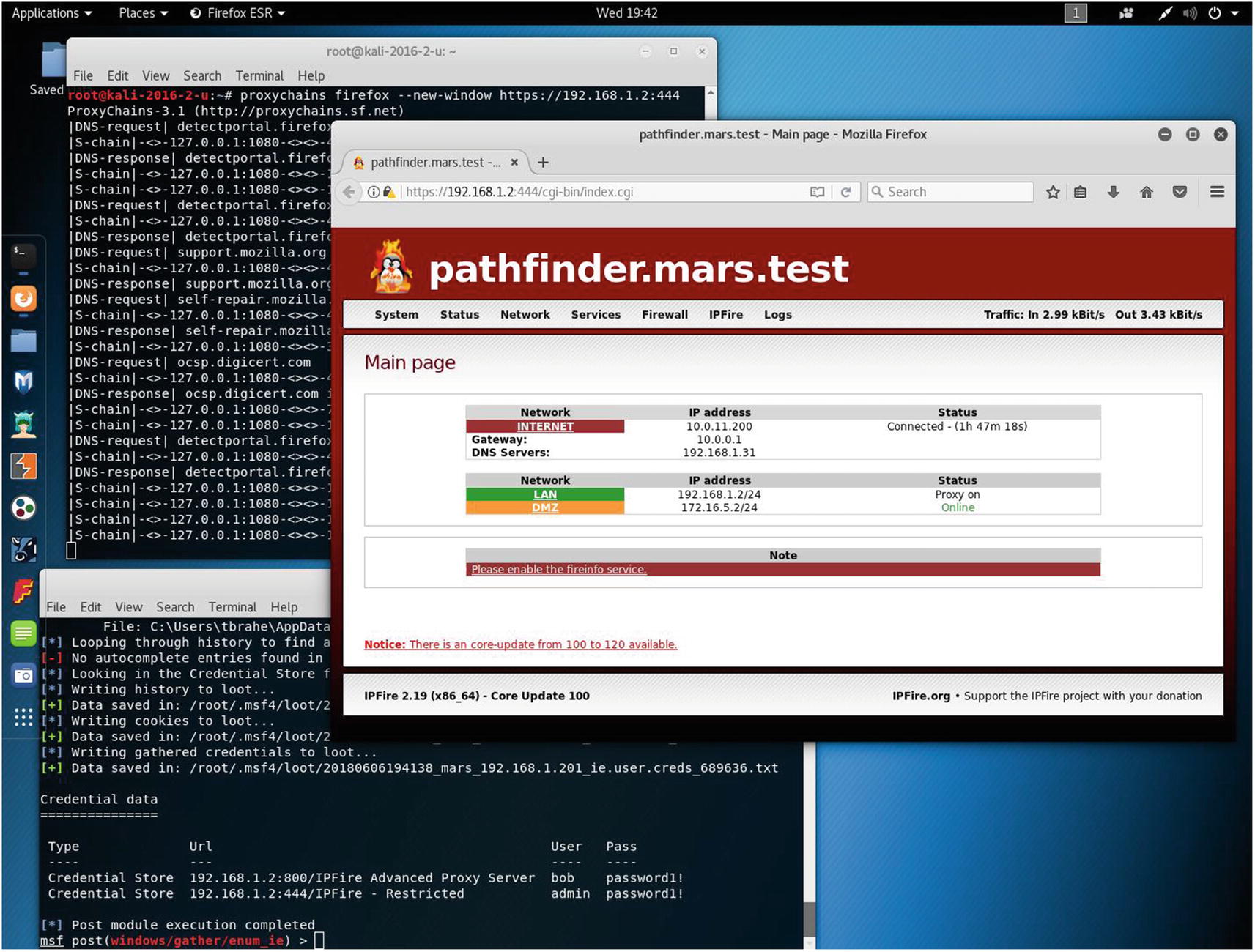Open File menu in msf terminal window
Screen dimensions: 1255x952
point(56,607)
